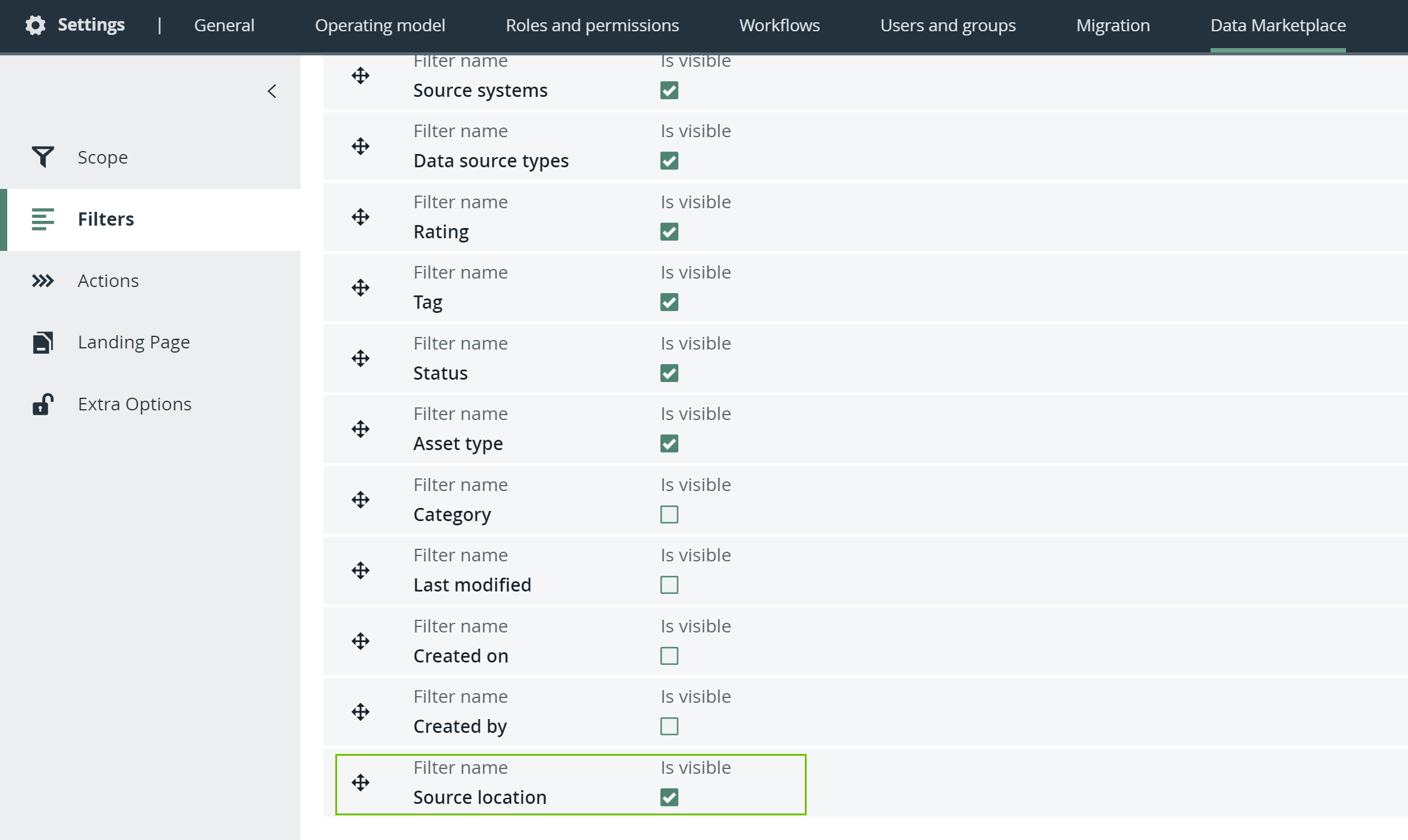Click the drag handle for Source location
Screen dimensions: 1408x840
(361, 782)
